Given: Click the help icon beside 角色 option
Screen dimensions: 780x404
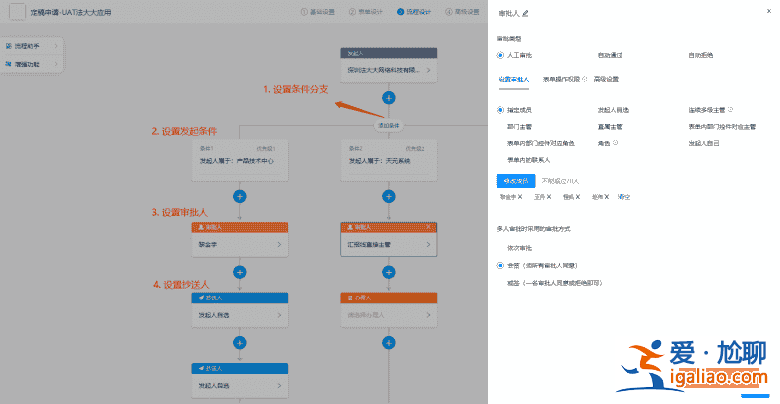Looking at the screenshot, I should [615, 143].
